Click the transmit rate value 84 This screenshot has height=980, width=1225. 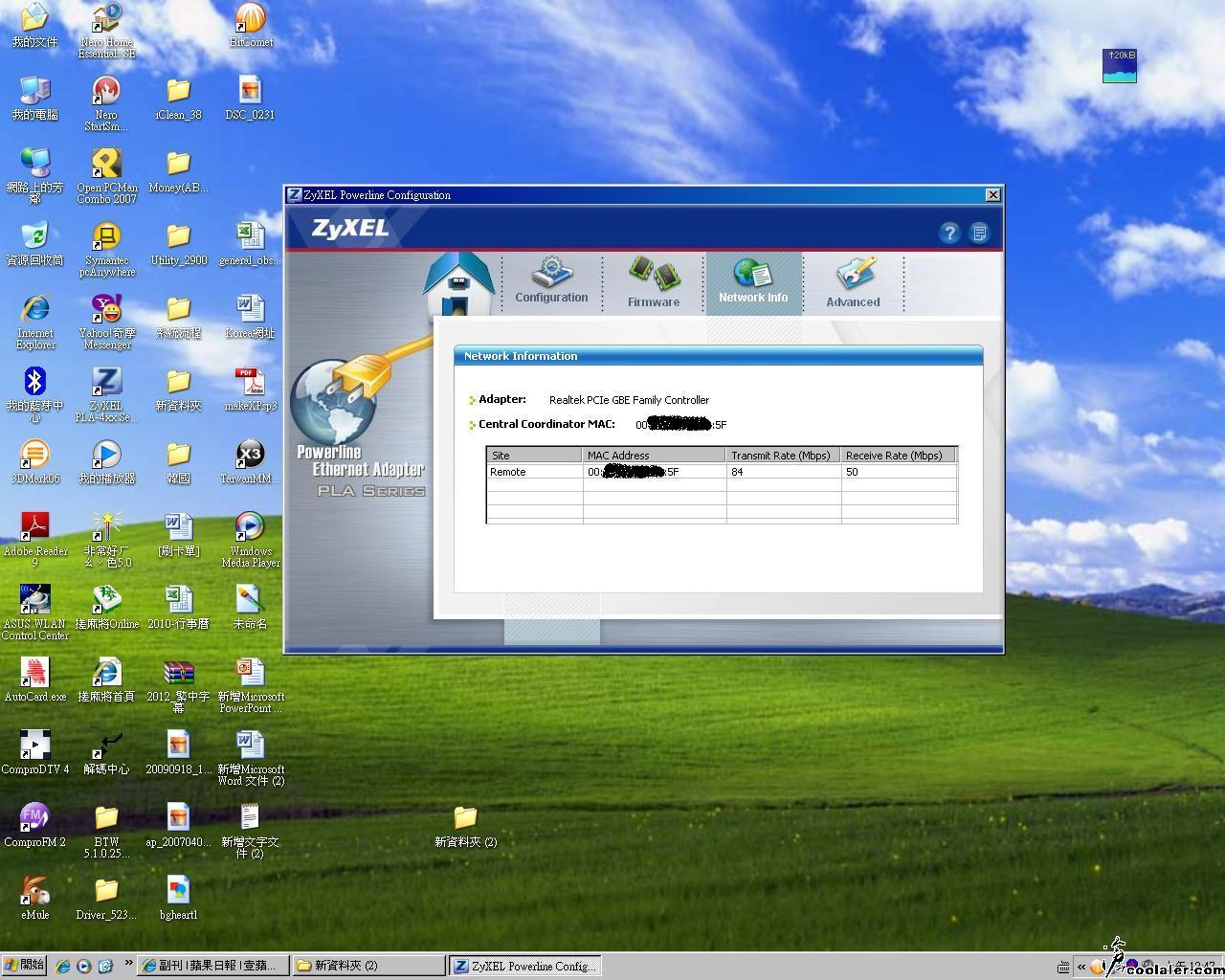click(x=737, y=472)
